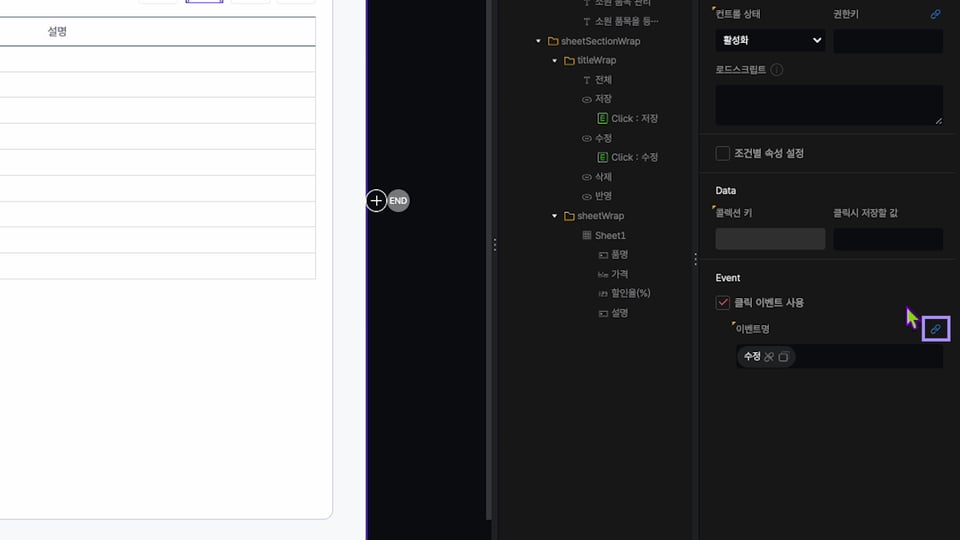The height and width of the screenshot is (540, 960).
Task: Click the Event section heading
Action: pos(727,278)
